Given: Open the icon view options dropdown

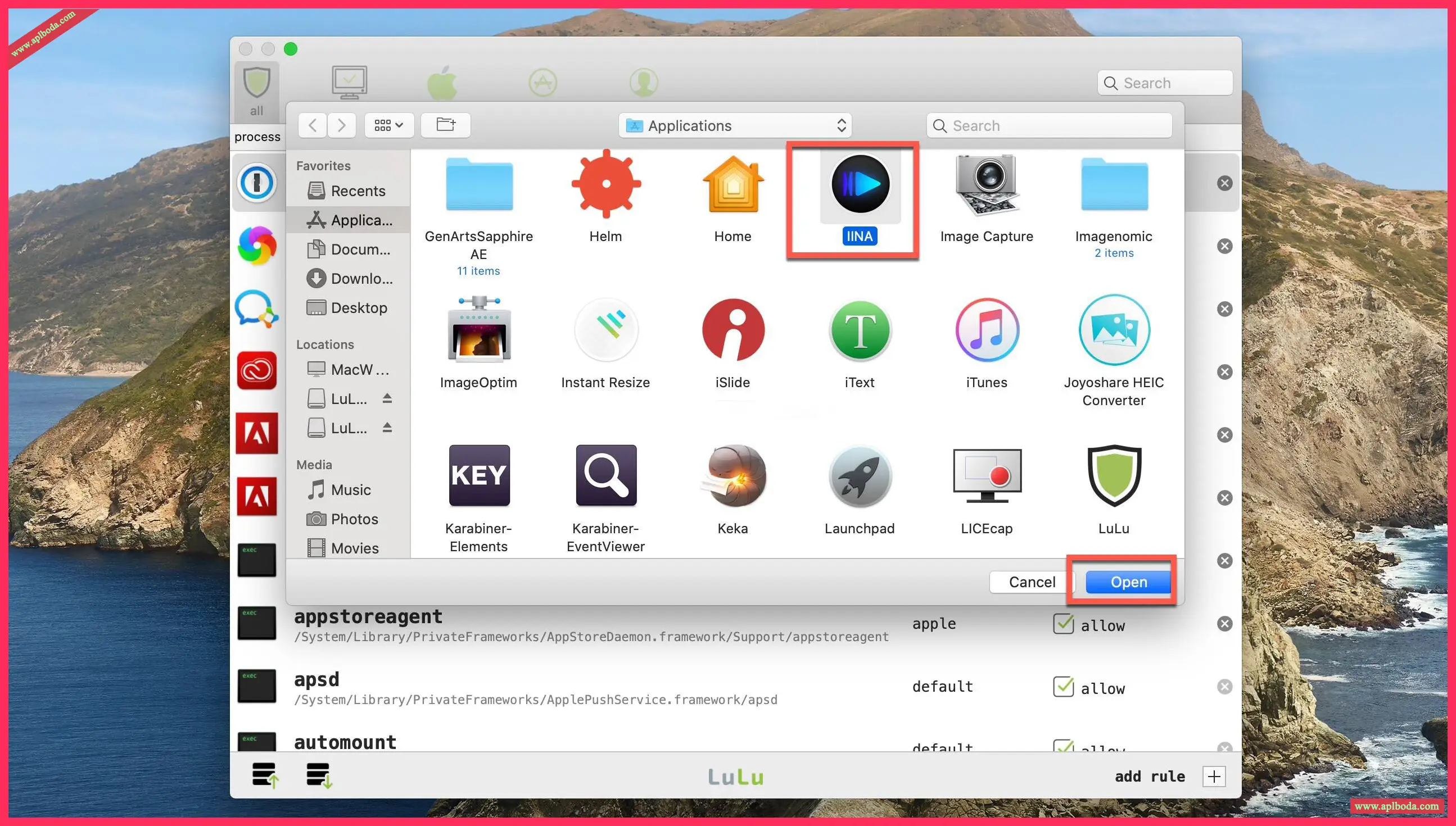Looking at the screenshot, I should [388, 125].
